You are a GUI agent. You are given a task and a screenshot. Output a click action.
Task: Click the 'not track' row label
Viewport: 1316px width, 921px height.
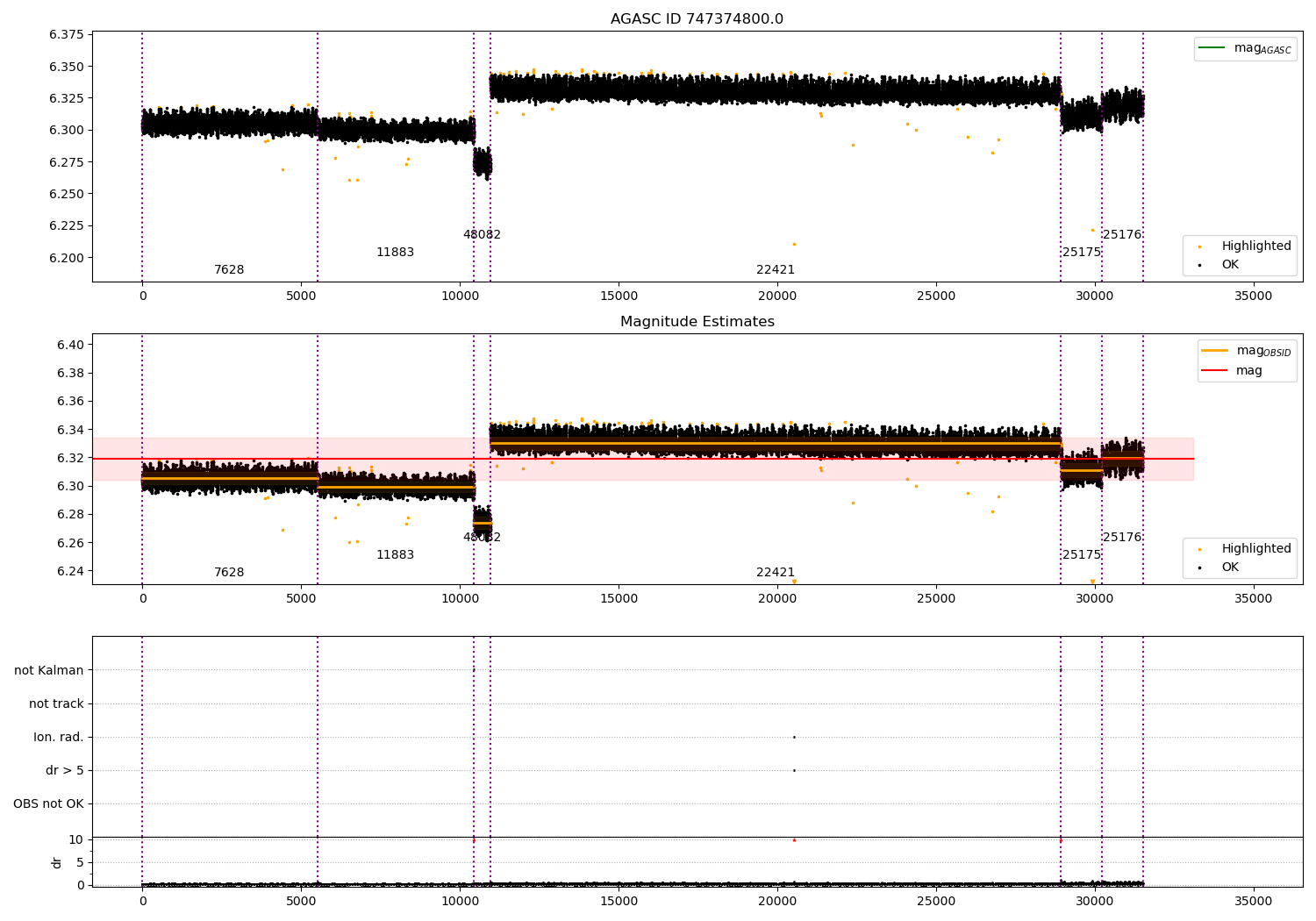pyautogui.click(x=56, y=703)
